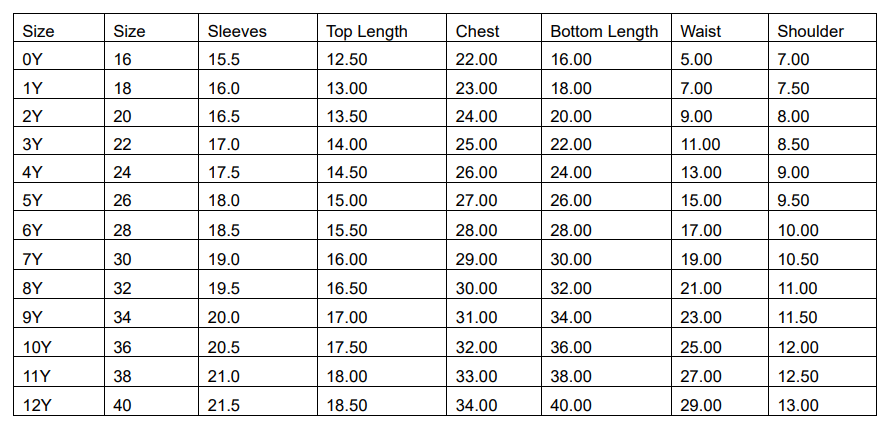The width and height of the screenshot is (890, 433).
Task: Click top length value 14.50
Action: pyautogui.click(x=347, y=175)
